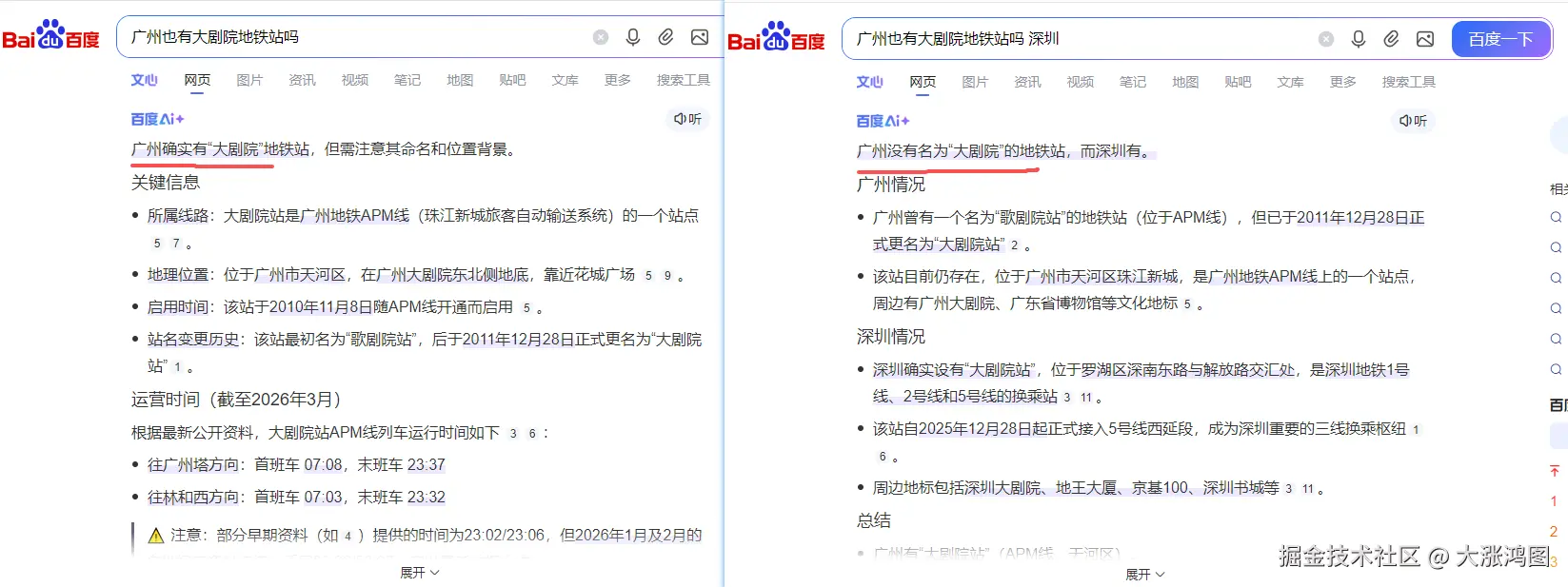Clear the search query in left window

601,37
